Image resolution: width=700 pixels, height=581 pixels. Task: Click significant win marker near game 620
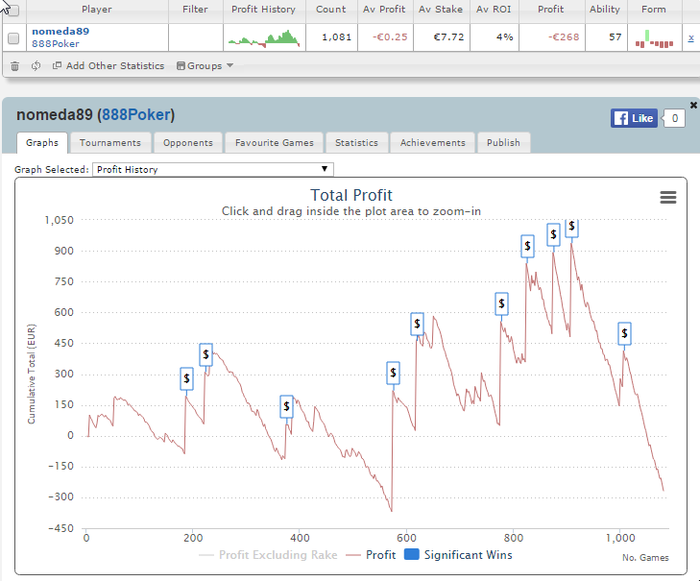417,324
